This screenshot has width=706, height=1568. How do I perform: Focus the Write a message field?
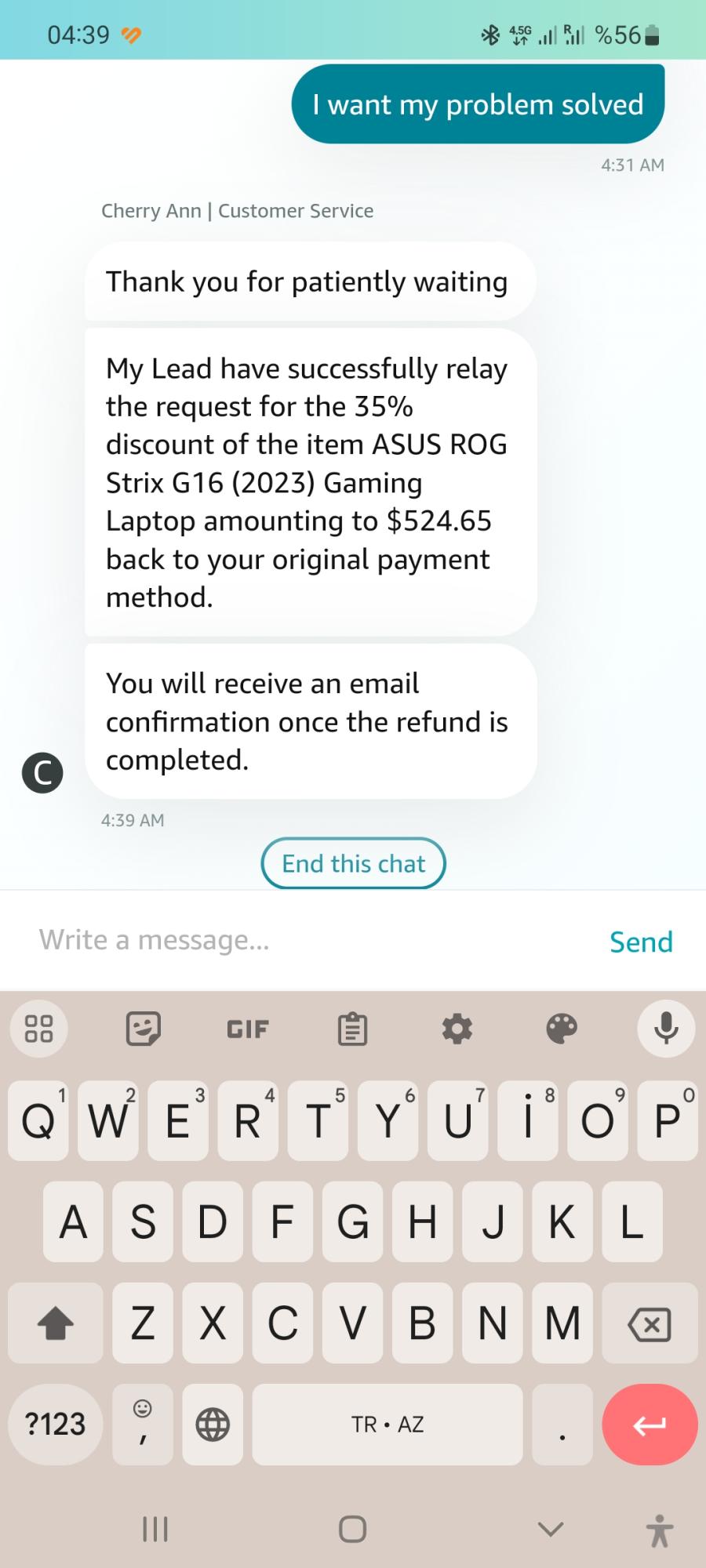(298, 940)
